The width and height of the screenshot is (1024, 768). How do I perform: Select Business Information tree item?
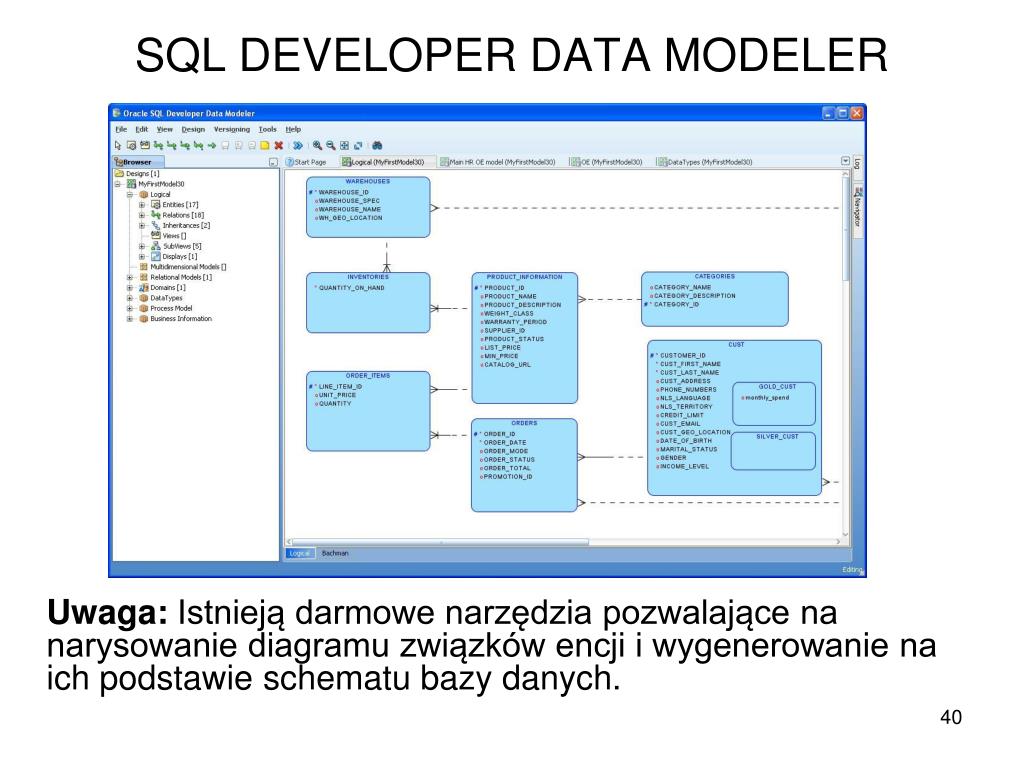point(181,319)
